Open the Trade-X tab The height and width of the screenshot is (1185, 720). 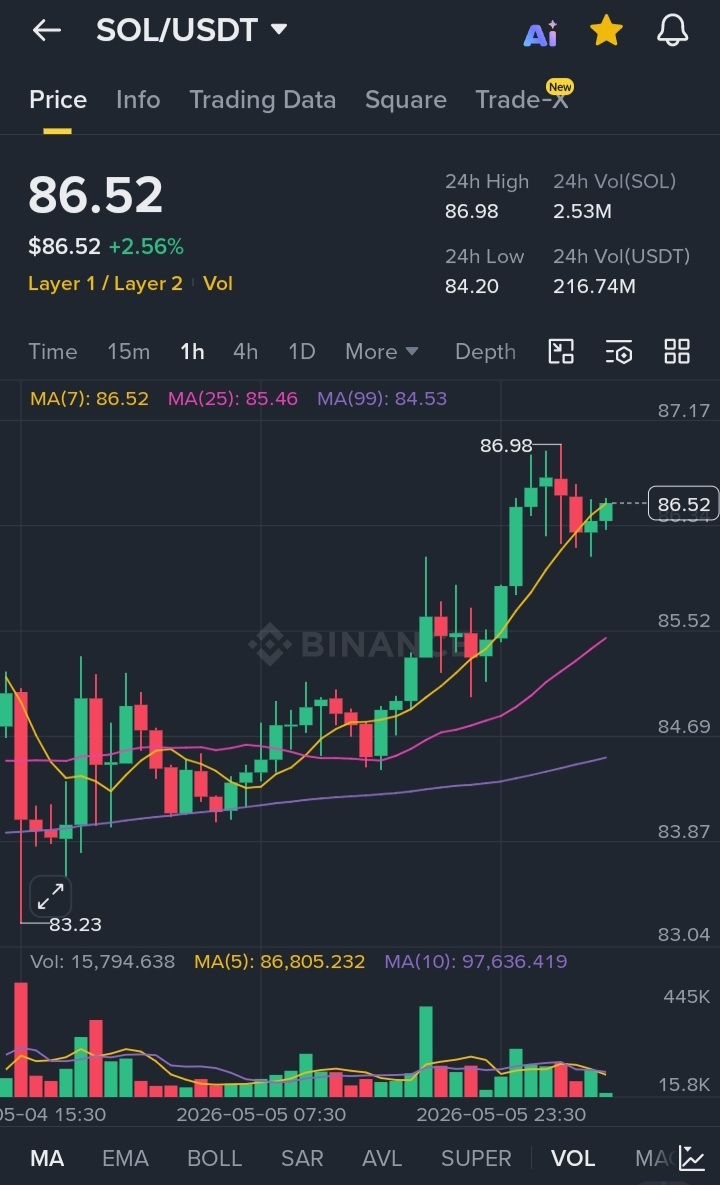coord(521,100)
